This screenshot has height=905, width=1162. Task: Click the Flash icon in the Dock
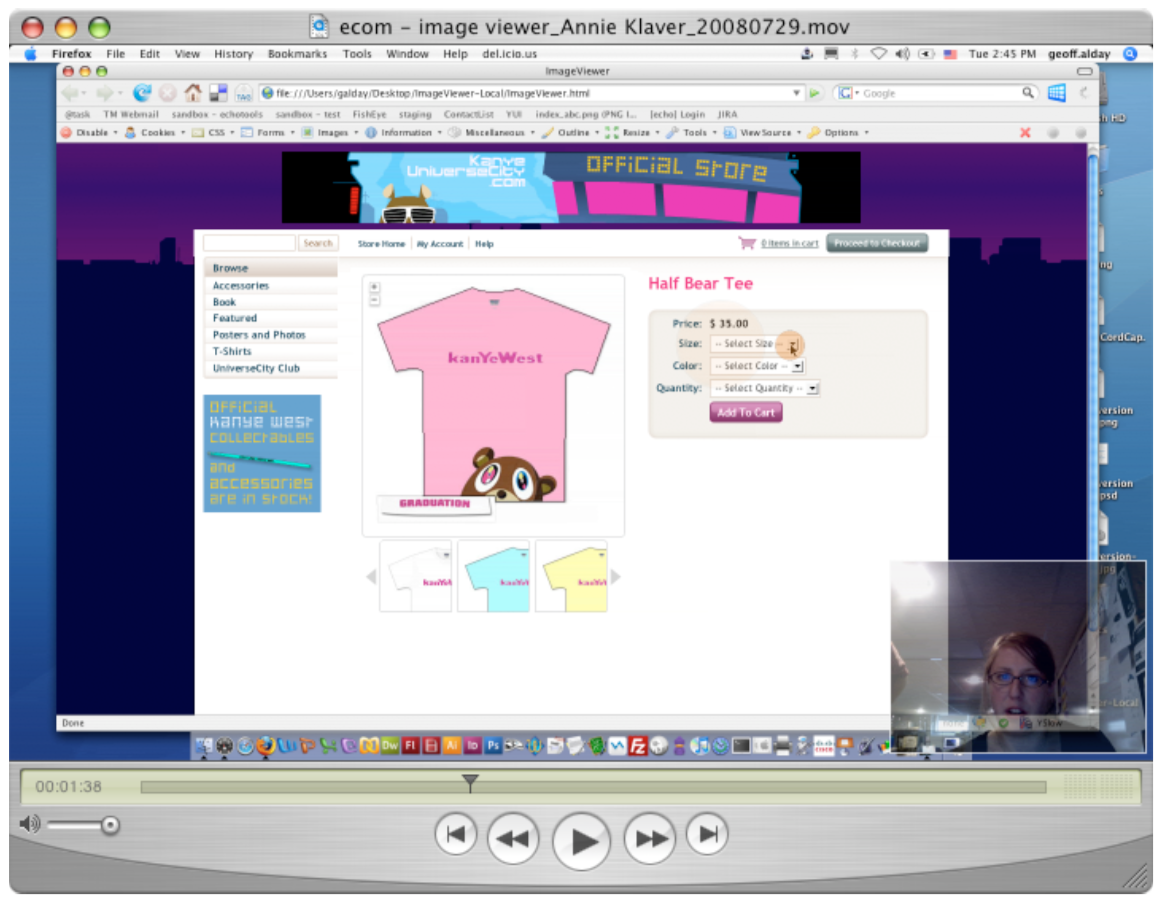click(x=410, y=746)
